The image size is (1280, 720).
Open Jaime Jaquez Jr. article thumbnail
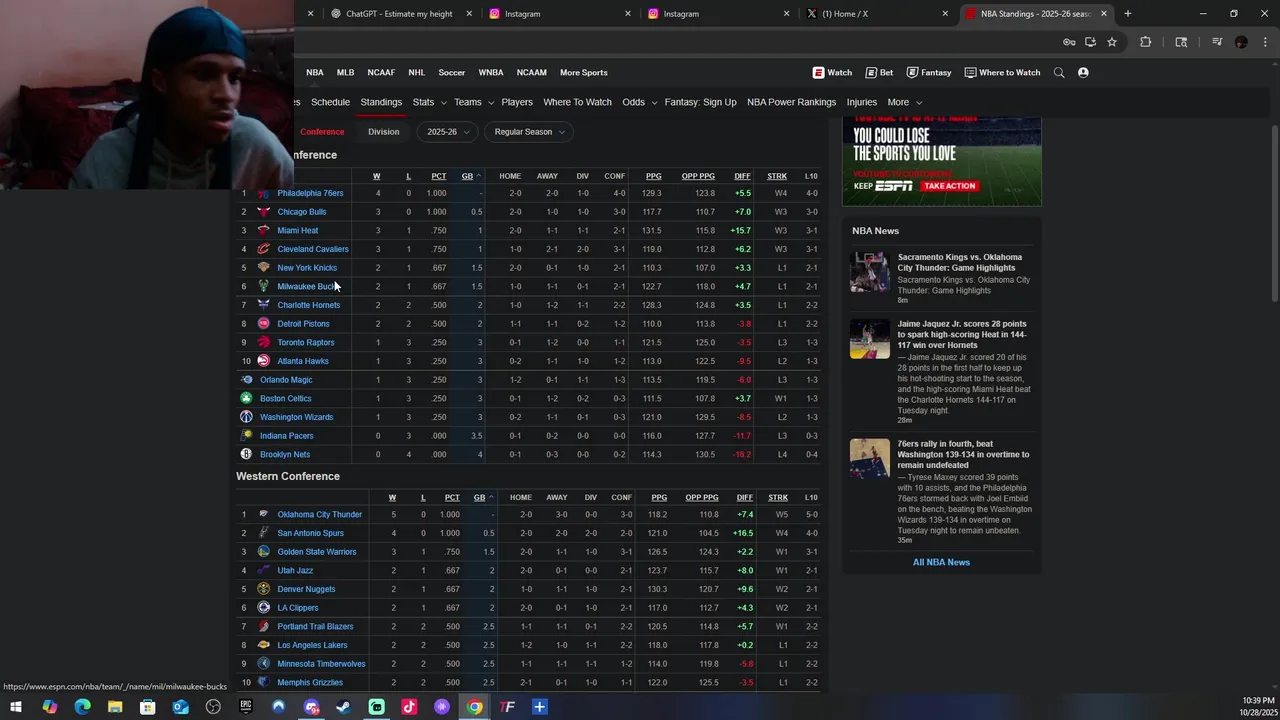click(x=869, y=339)
